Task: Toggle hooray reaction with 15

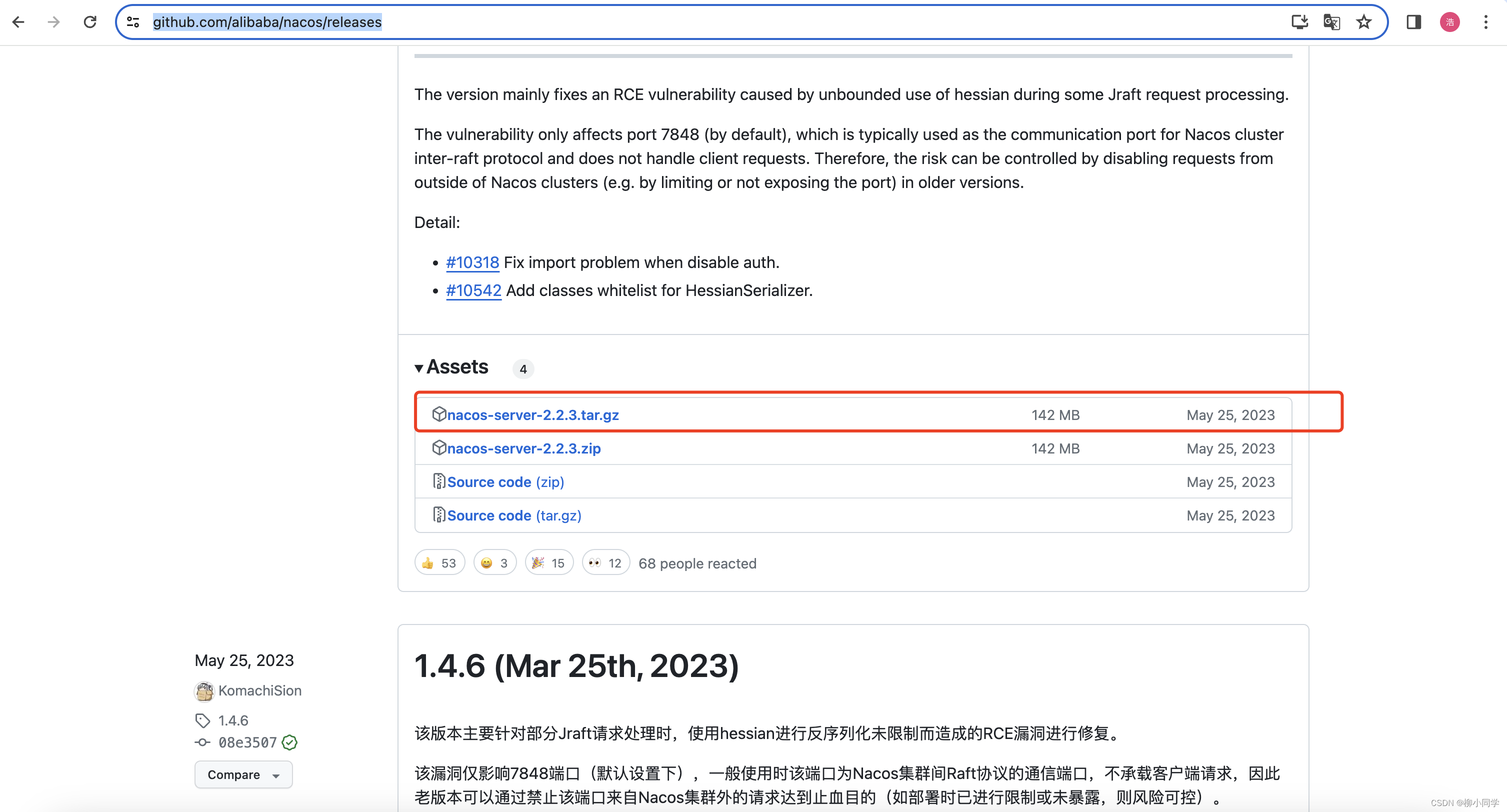Action: 548,563
